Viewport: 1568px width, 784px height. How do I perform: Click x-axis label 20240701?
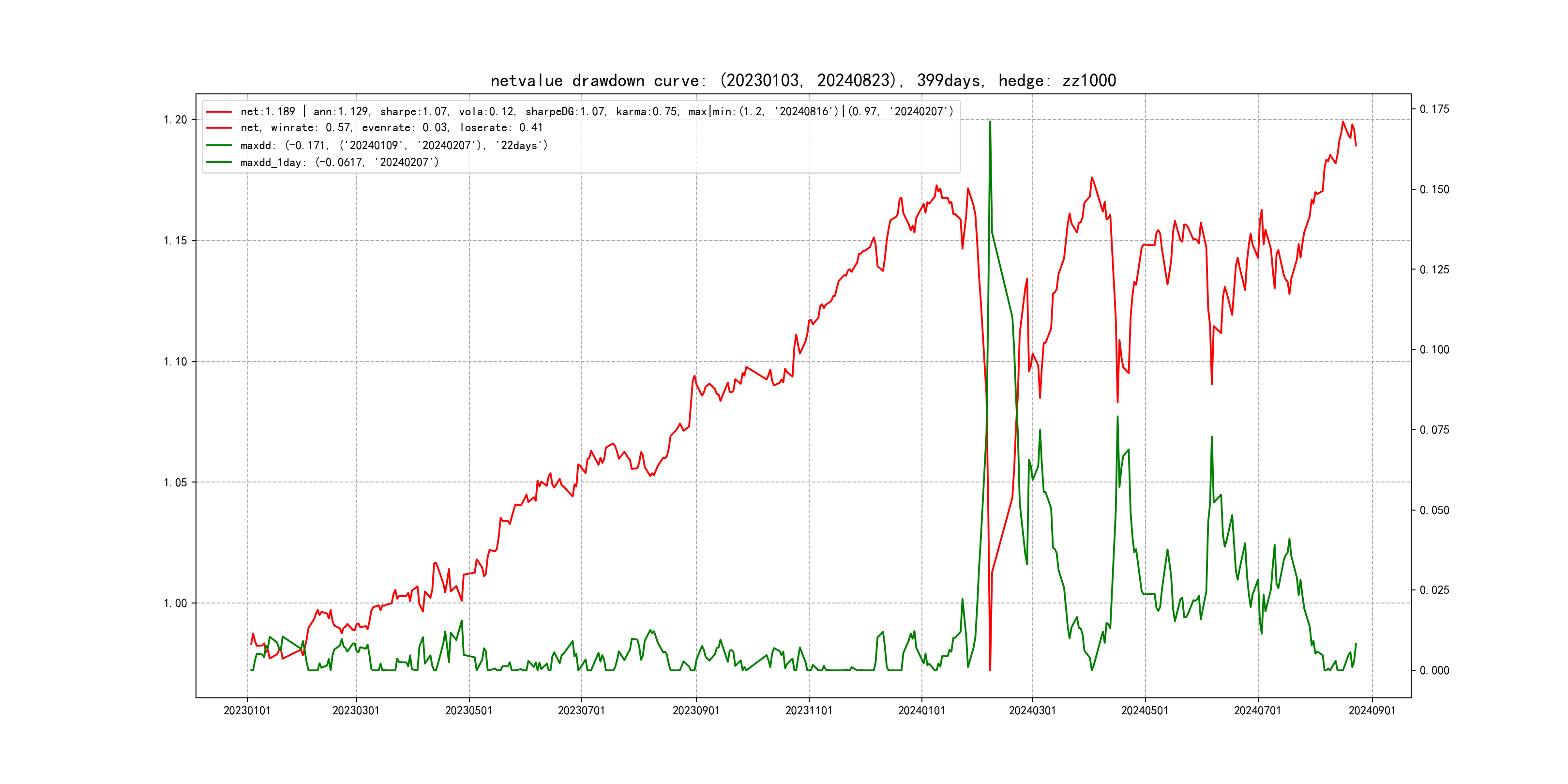coord(1257,711)
